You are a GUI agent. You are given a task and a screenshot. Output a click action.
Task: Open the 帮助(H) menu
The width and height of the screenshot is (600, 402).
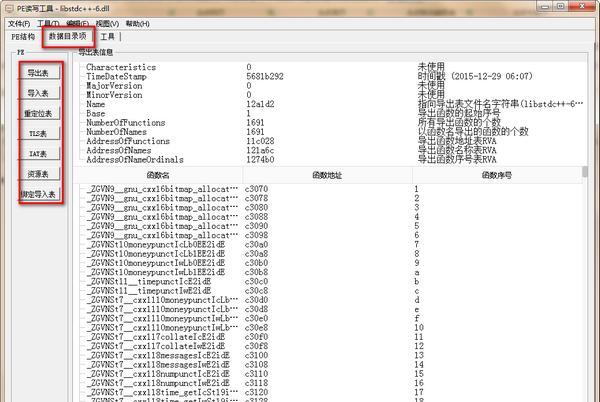point(137,24)
